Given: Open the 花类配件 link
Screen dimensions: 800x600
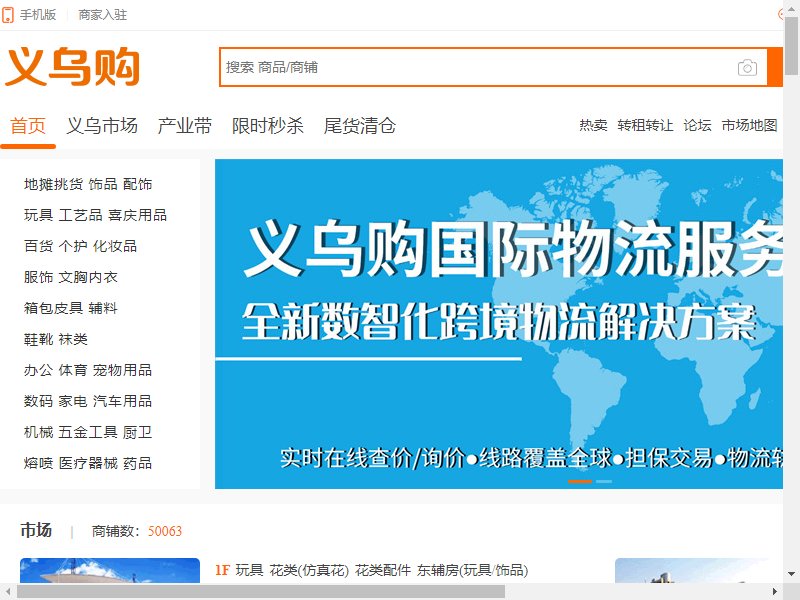Looking at the screenshot, I should 383,570.
